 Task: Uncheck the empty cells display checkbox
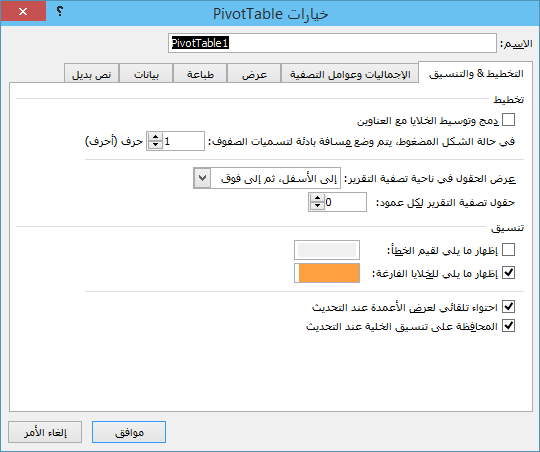pos(508,273)
